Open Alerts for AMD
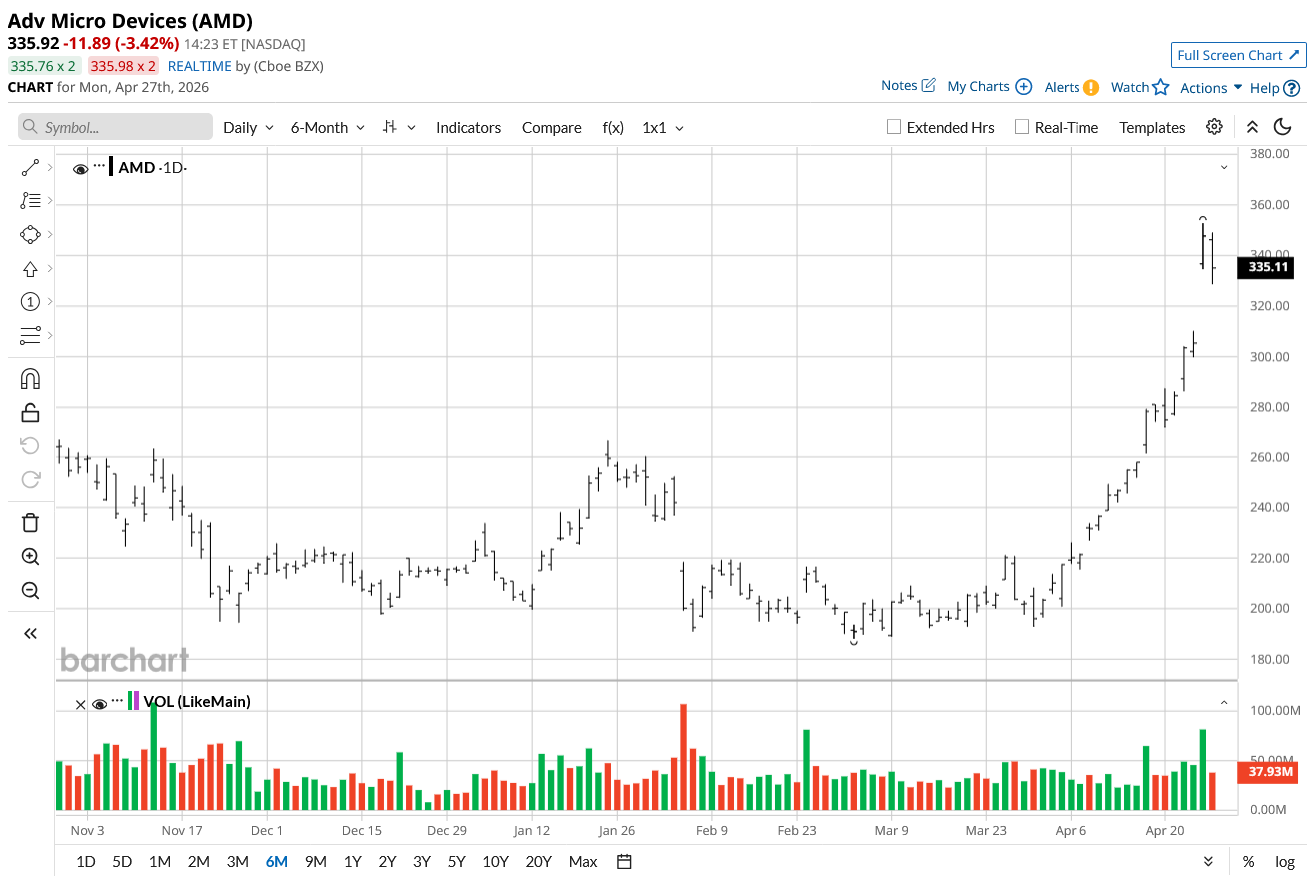This screenshot has width=1308, height=876. click(x=1072, y=87)
